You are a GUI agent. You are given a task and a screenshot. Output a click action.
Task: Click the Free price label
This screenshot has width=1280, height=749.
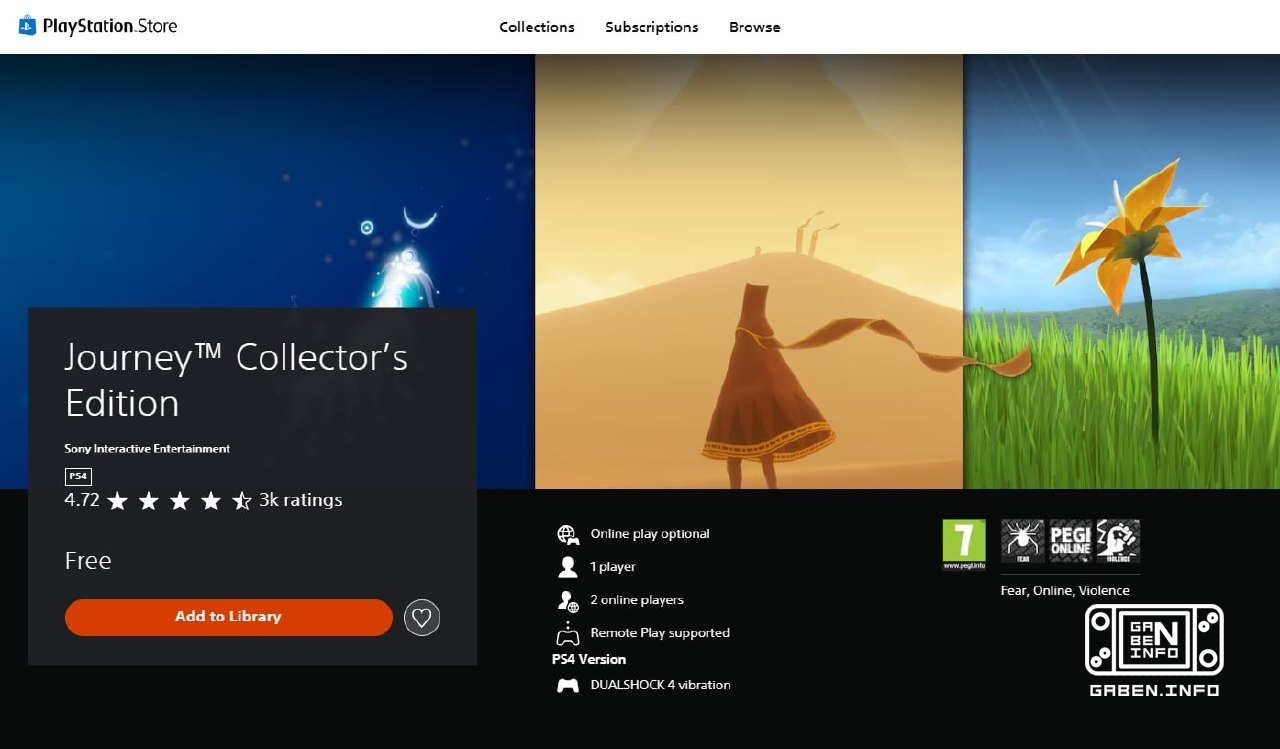[x=88, y=561]
